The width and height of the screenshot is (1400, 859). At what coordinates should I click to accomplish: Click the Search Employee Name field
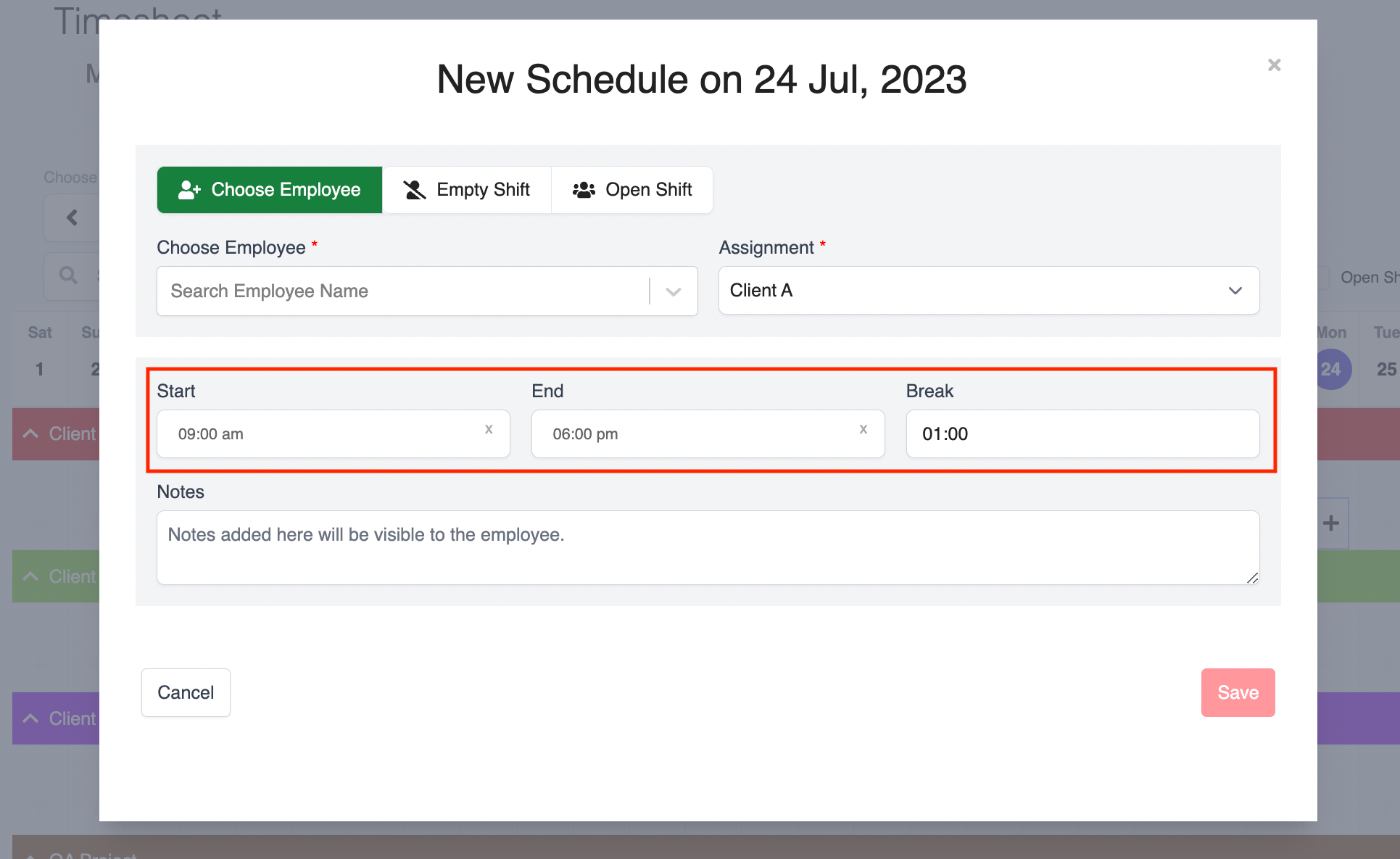(x=402, y=291)
